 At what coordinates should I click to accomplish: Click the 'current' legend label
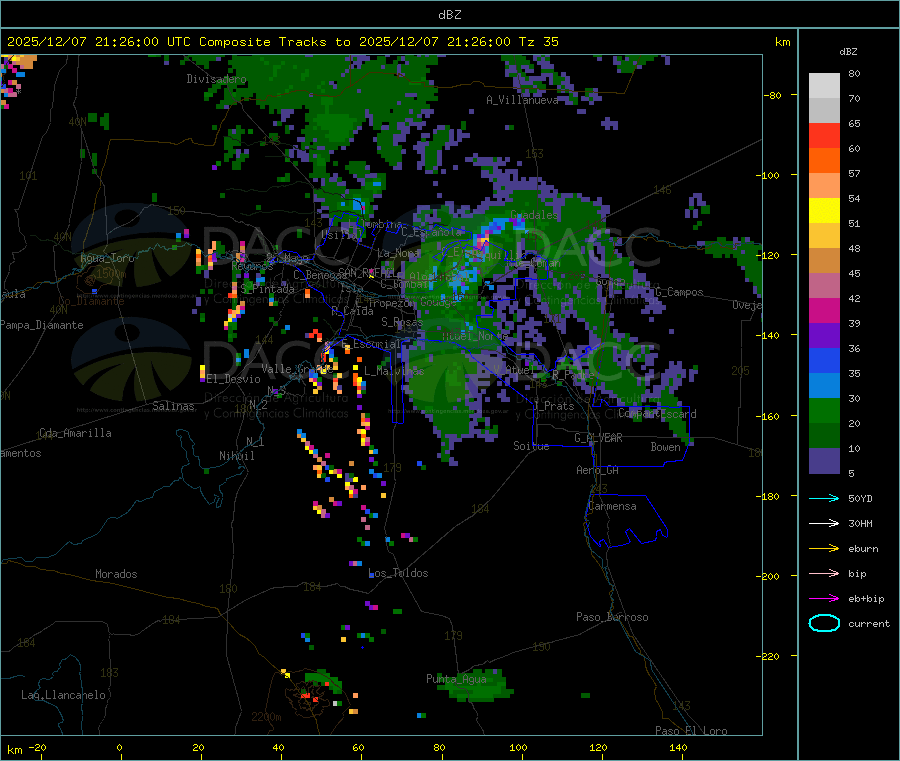[x=869, y=623]
